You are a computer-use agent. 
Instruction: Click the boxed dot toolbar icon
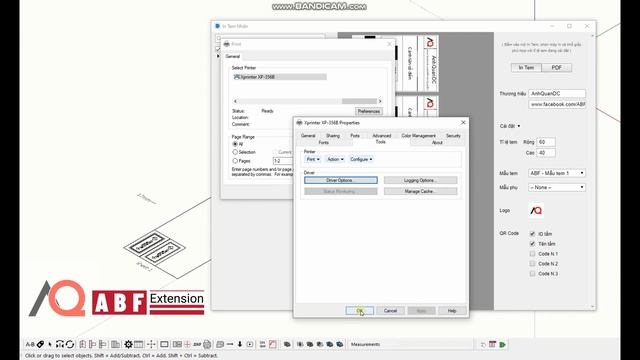tap(250, 344)
